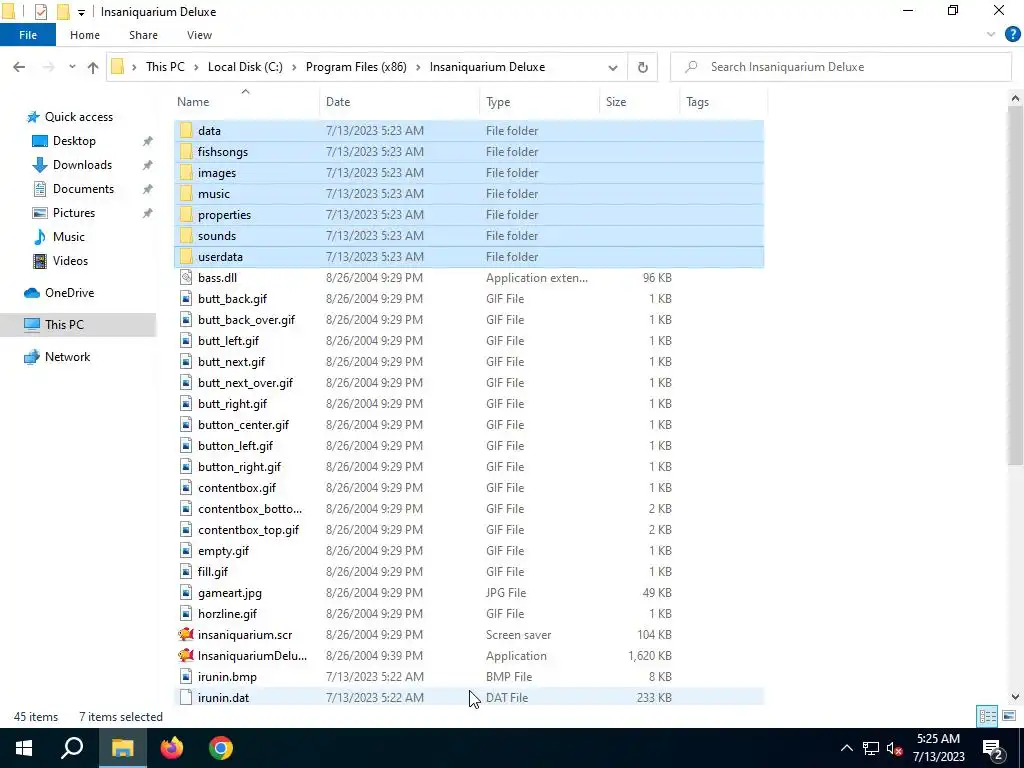1024x768 pixels.
Task: Sort by the Size column header
Action: [x=640, y=102]
